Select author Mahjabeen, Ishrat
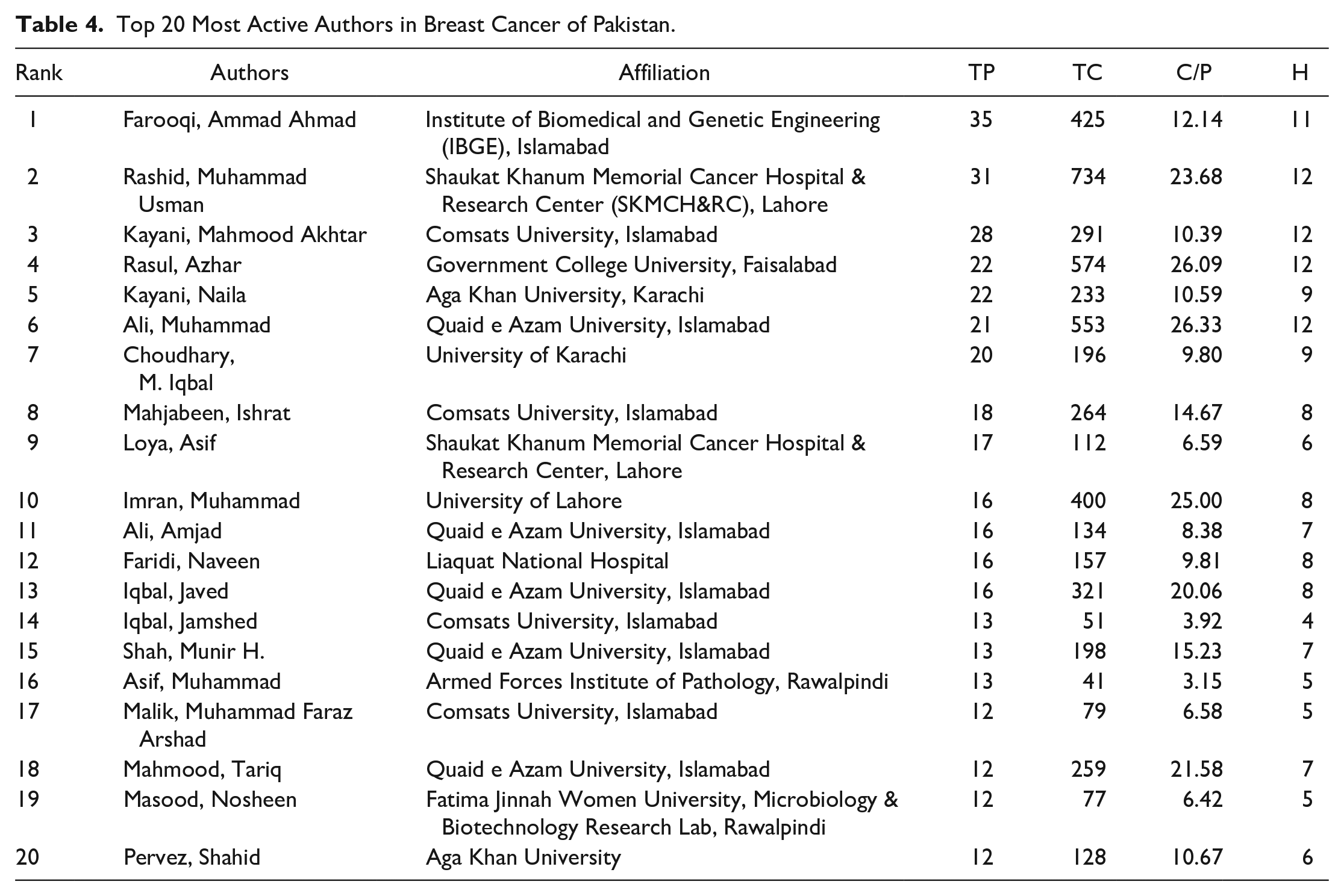Viewport: 1344px width, 896px height. pyautogui.click(x=207, y=412)
